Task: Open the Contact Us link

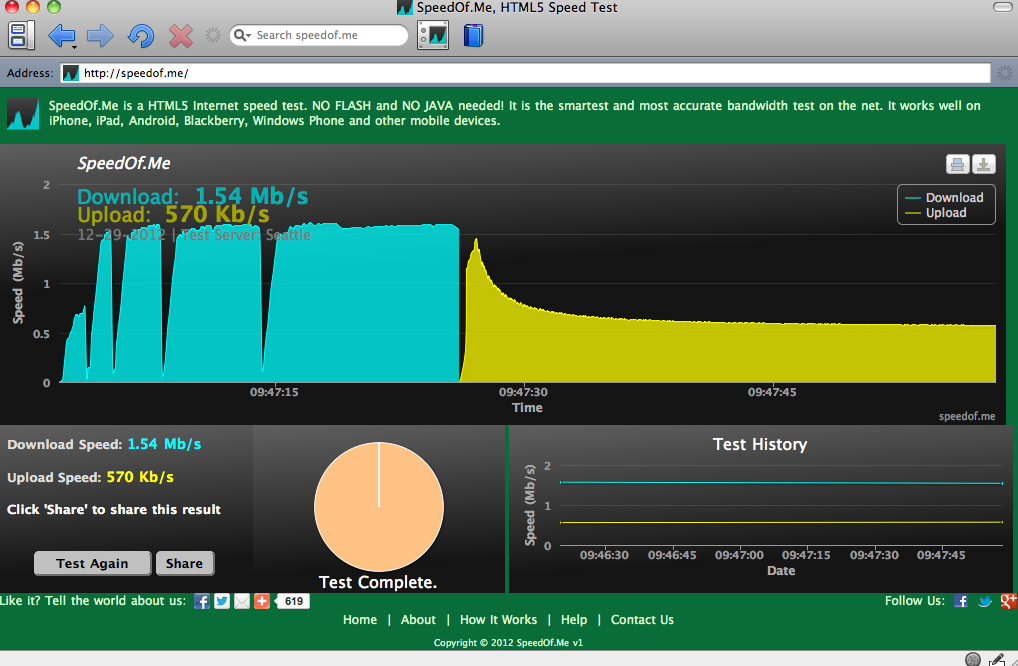Action: (642, 620)
